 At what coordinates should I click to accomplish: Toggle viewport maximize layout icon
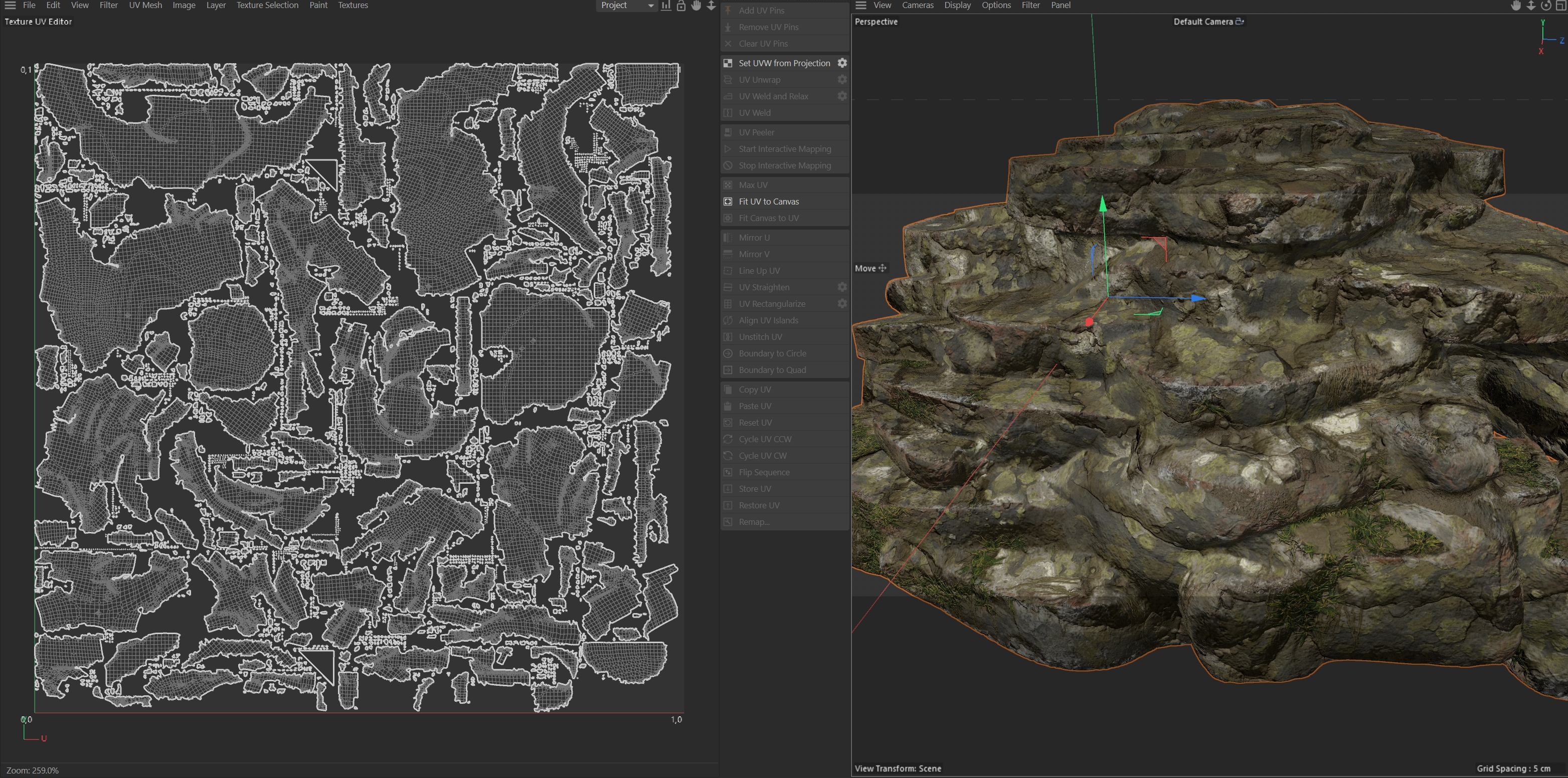(1560, 6)
